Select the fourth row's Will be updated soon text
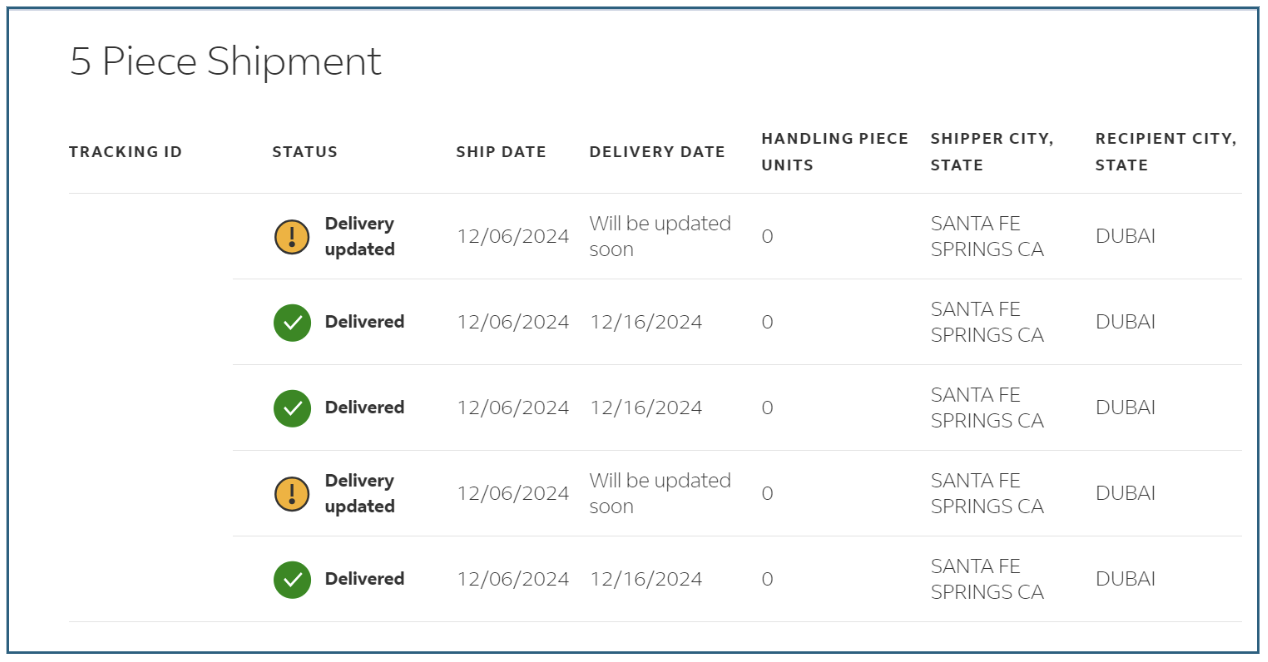 [x=659, y=494]
